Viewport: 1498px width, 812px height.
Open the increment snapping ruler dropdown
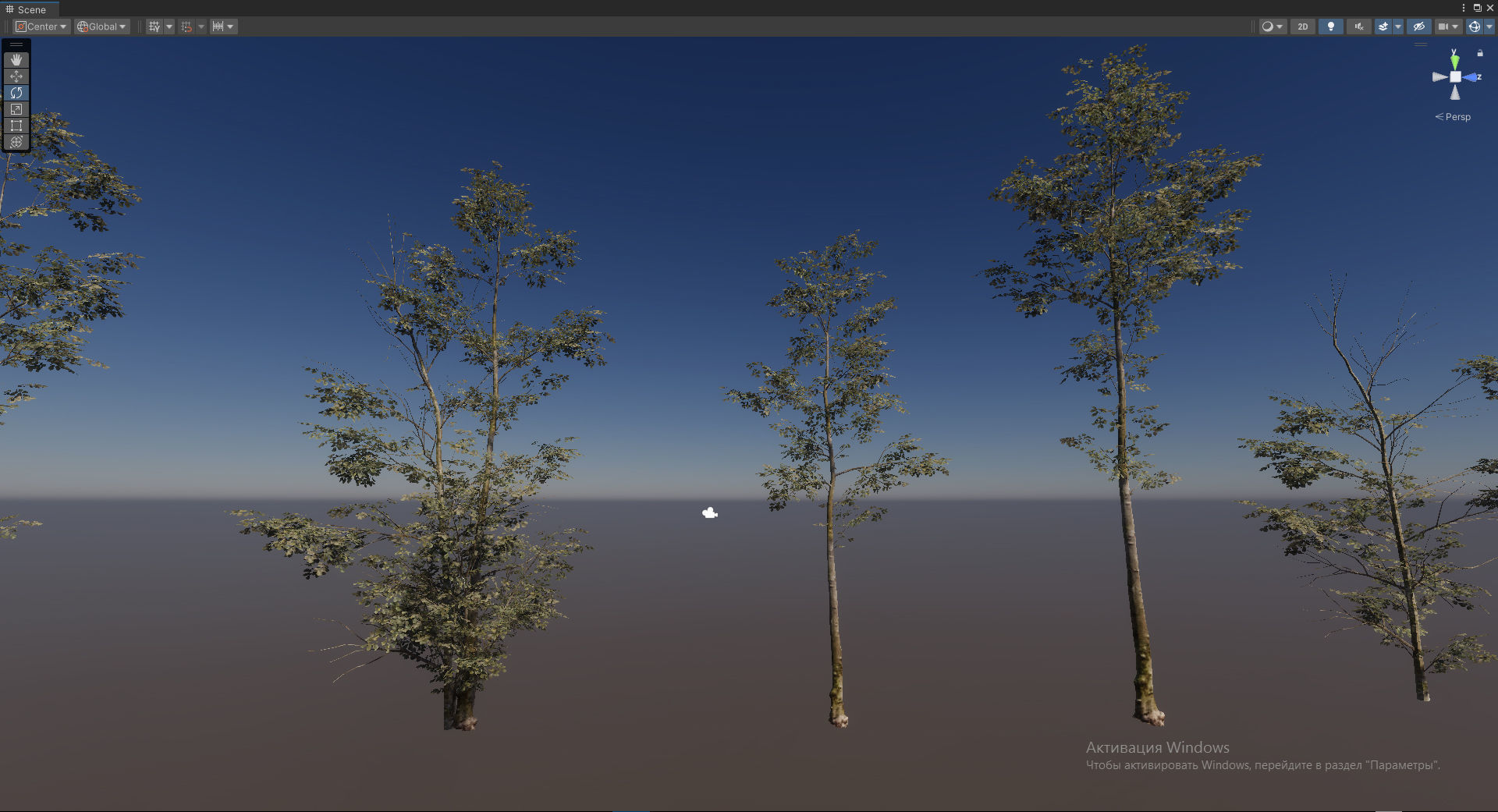tap(223, 27)
